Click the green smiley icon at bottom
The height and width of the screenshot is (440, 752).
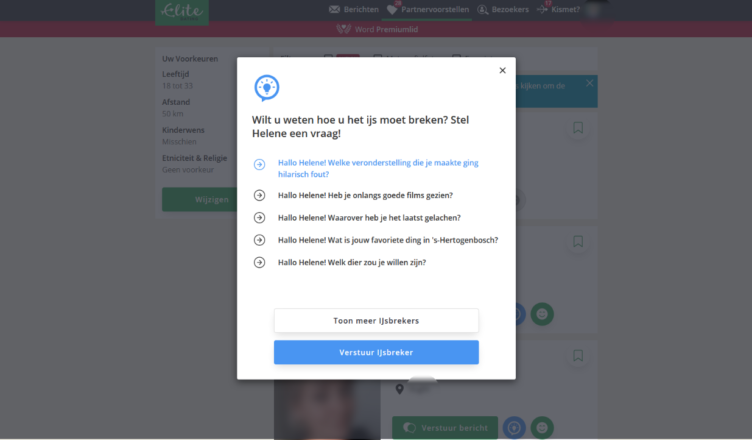pyautogui.click(x=542, y=428)
